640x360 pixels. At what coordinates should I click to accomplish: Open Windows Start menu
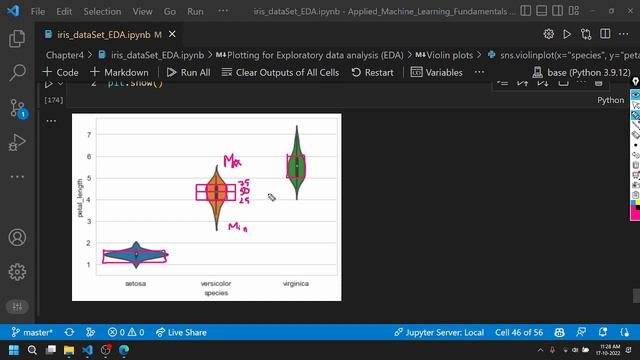click(14, 350)
